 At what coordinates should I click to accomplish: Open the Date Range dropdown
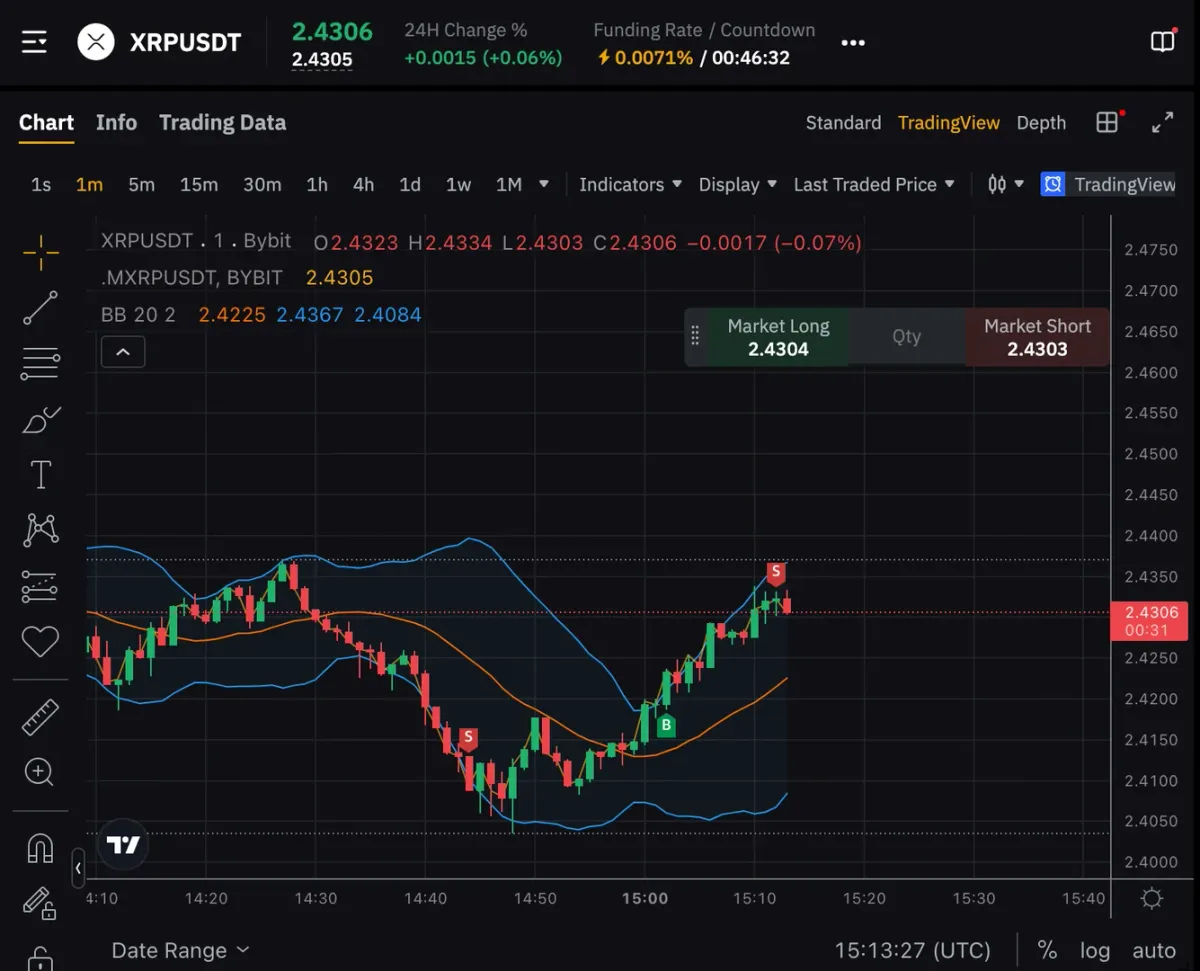coord(180,950)
